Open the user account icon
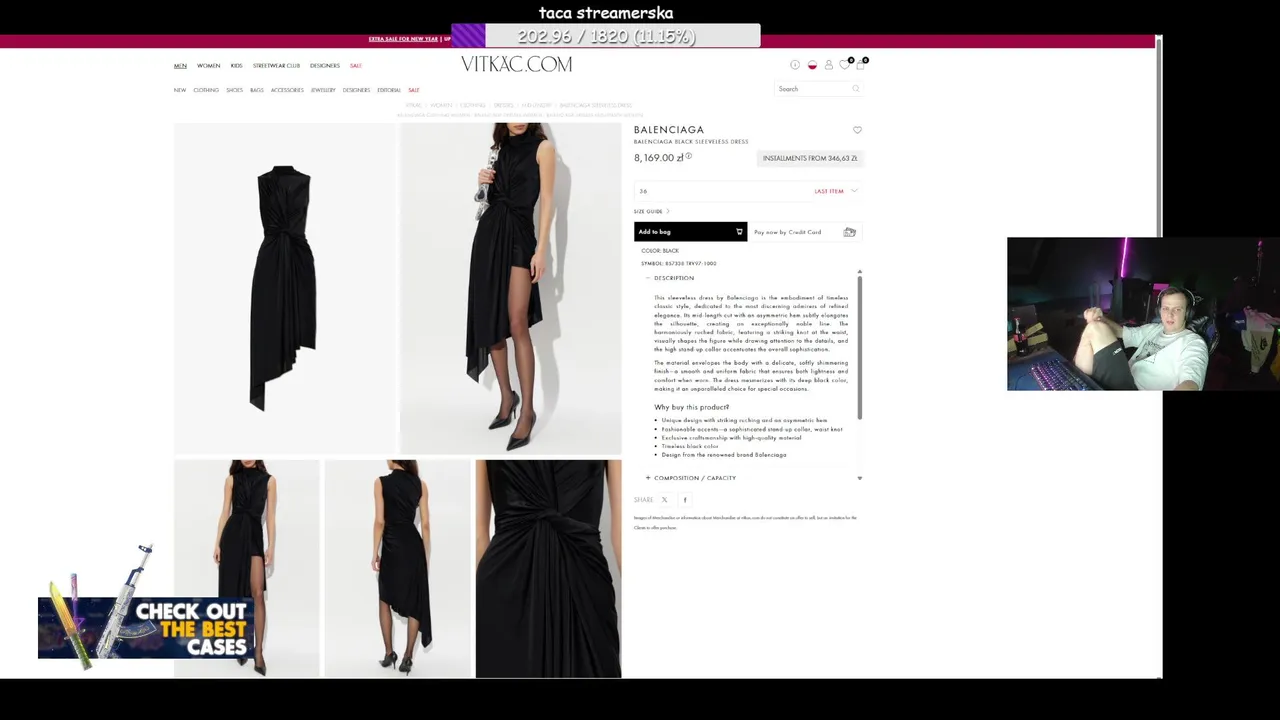 [x=828, y=65]
